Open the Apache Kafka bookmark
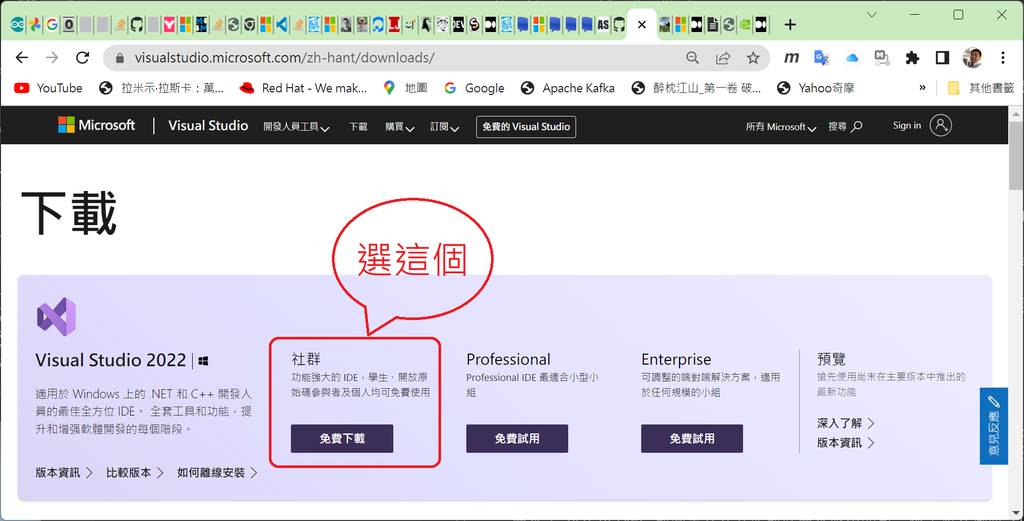 568,88
